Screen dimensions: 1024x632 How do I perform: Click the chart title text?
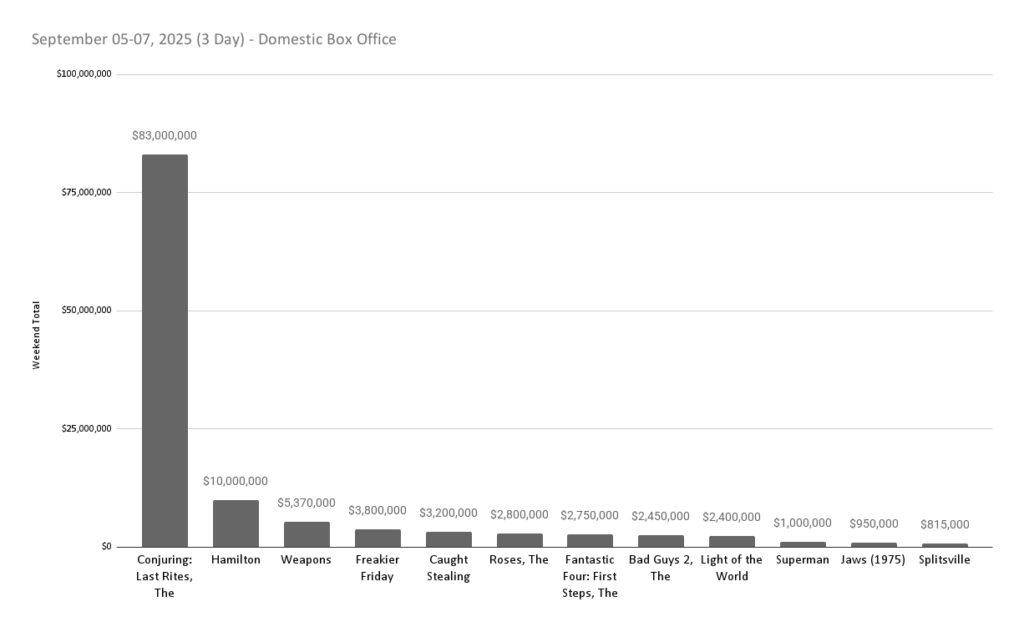pos(213,40)
